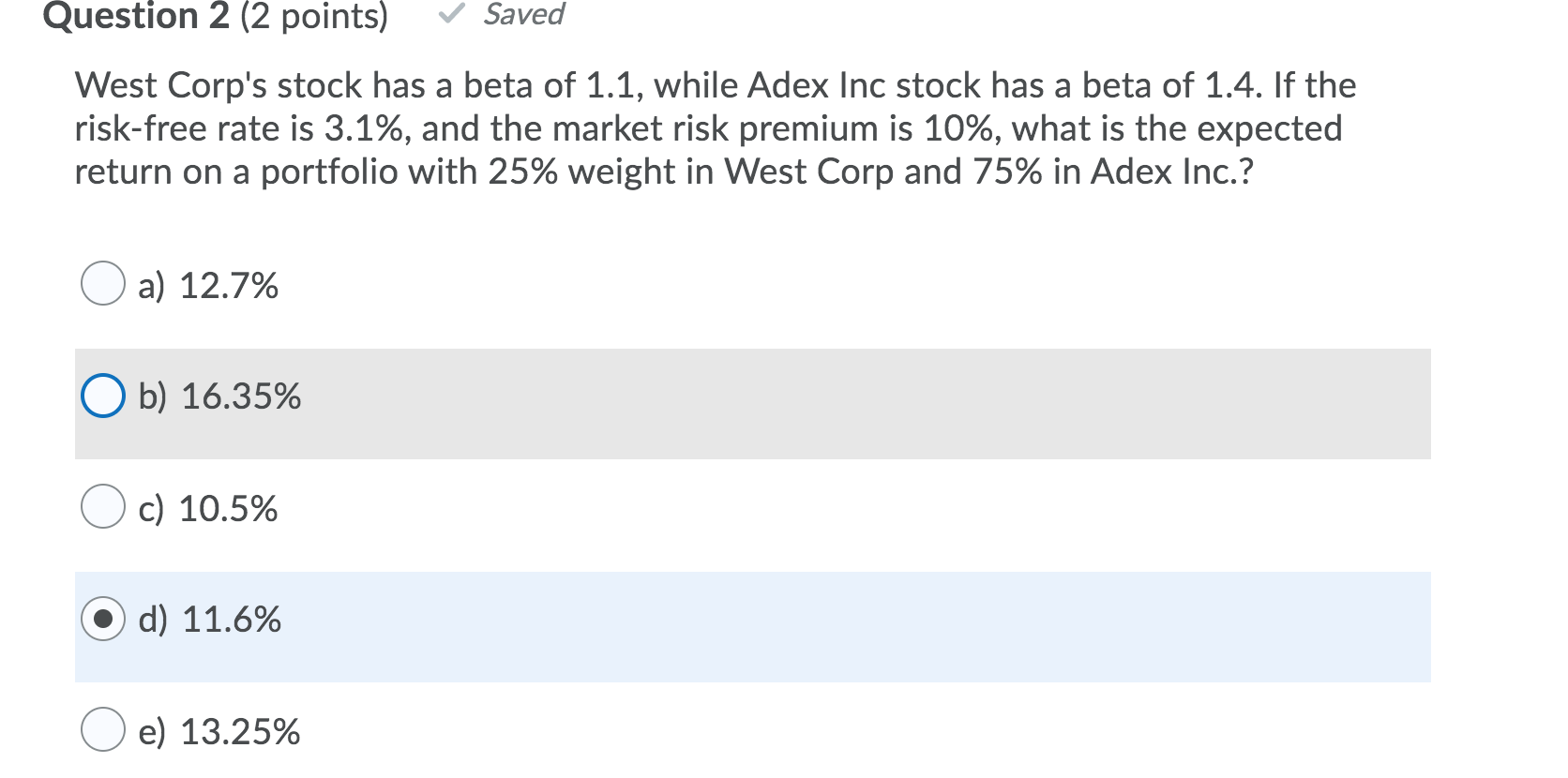The width and height of the screenshot is (1568, 778).
Task: Select option c) 10.5%
Action: (x=103, y=508)
